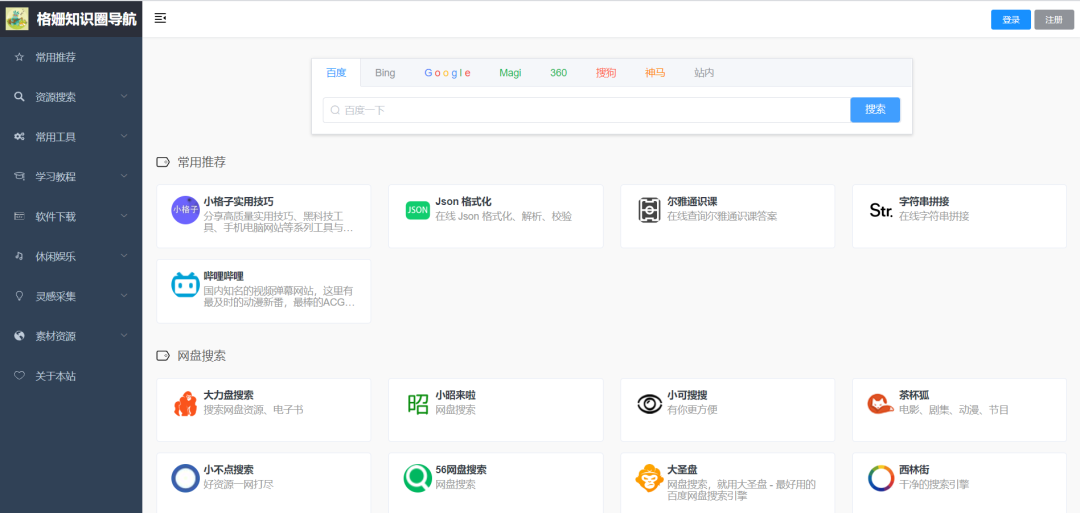Click the 格姗知识圈导航 site title
The image size is (1080, 513).
[87, 19]
